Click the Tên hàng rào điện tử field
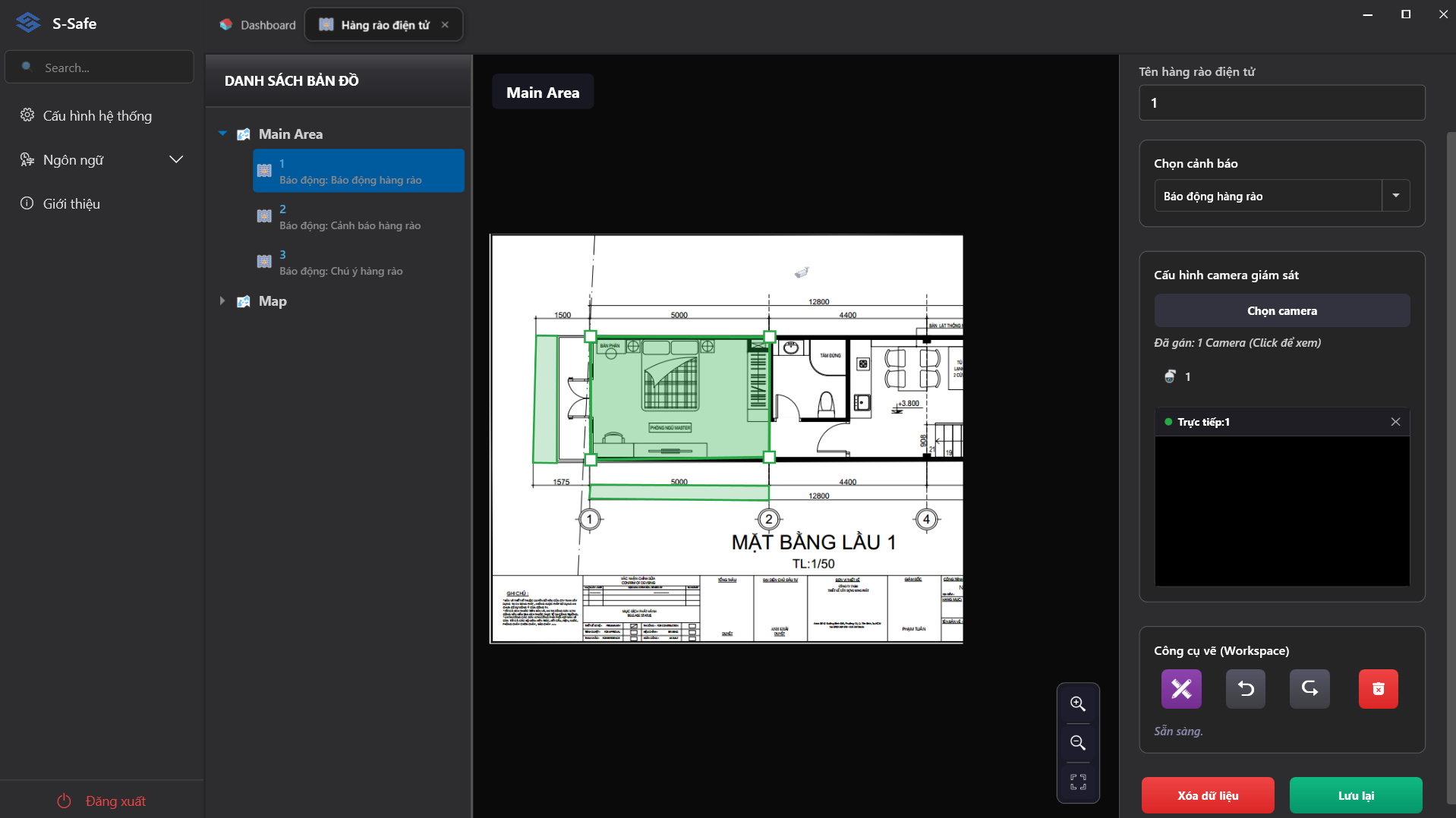The height and width of the screenshot is (818, 1456). coord(1282,102)
